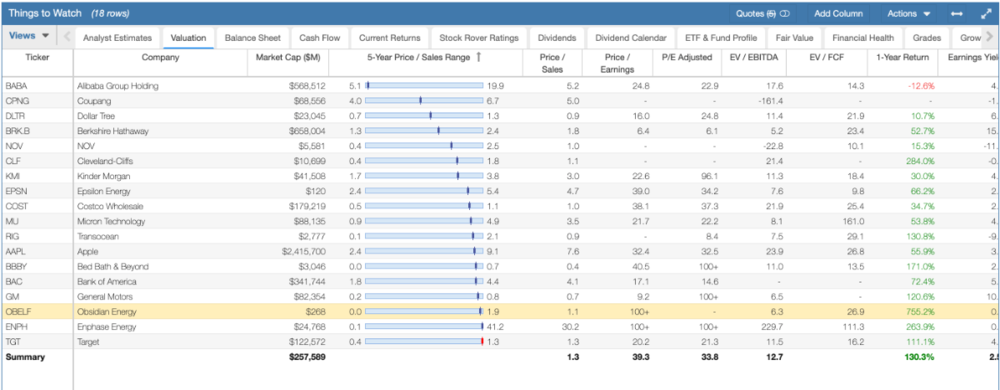The width and height of the screenshot is (1000, 390).
Task: Open the Actions dropdown menu
Action: 908,13
